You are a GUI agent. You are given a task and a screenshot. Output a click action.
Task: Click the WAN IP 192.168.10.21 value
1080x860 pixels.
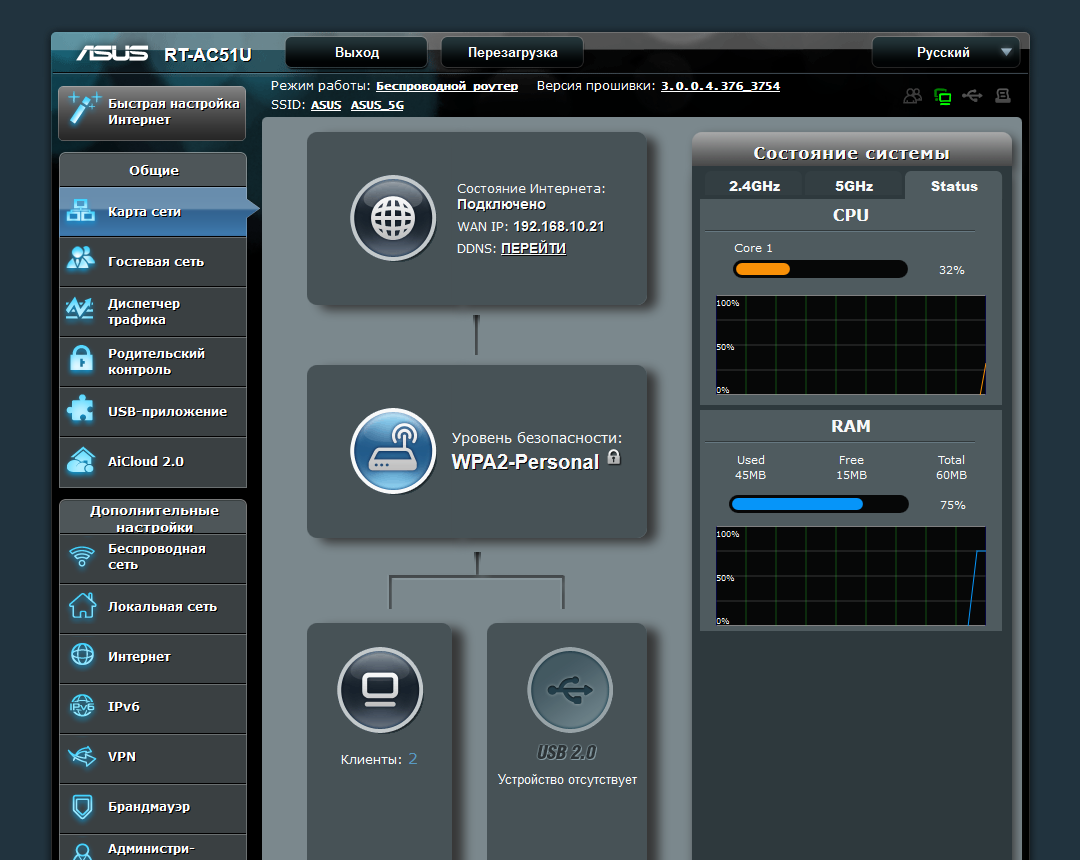click(559, 227)
